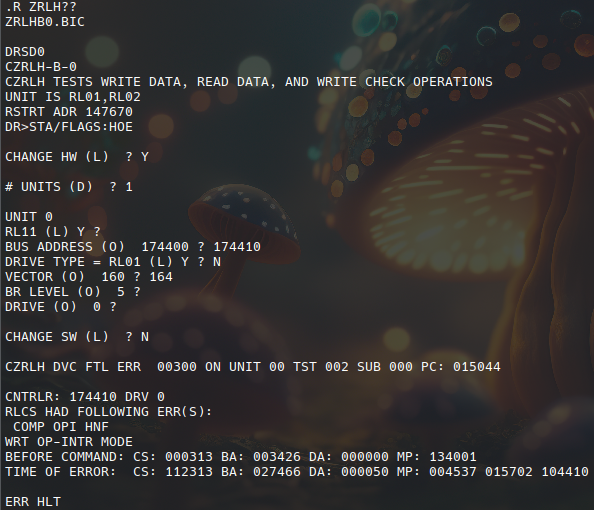Click the DRSD0 text line
The height and width of the screenshot is (510, 594).
(25, 52)
